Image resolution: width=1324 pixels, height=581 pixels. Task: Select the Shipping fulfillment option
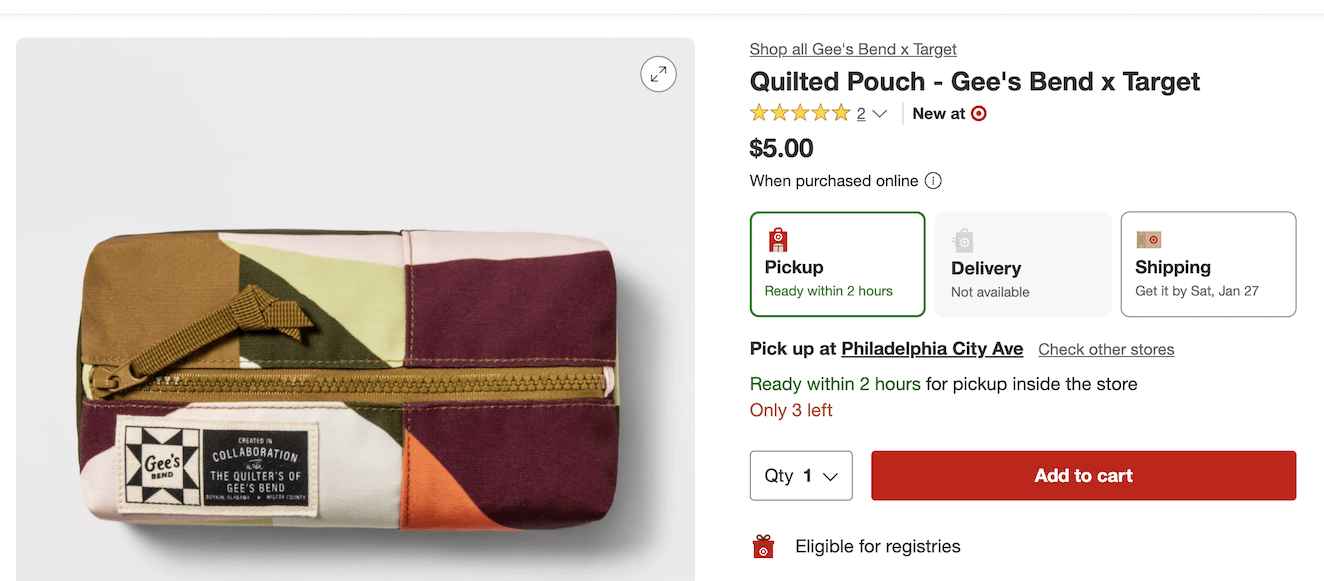(x=1208, y=264)
